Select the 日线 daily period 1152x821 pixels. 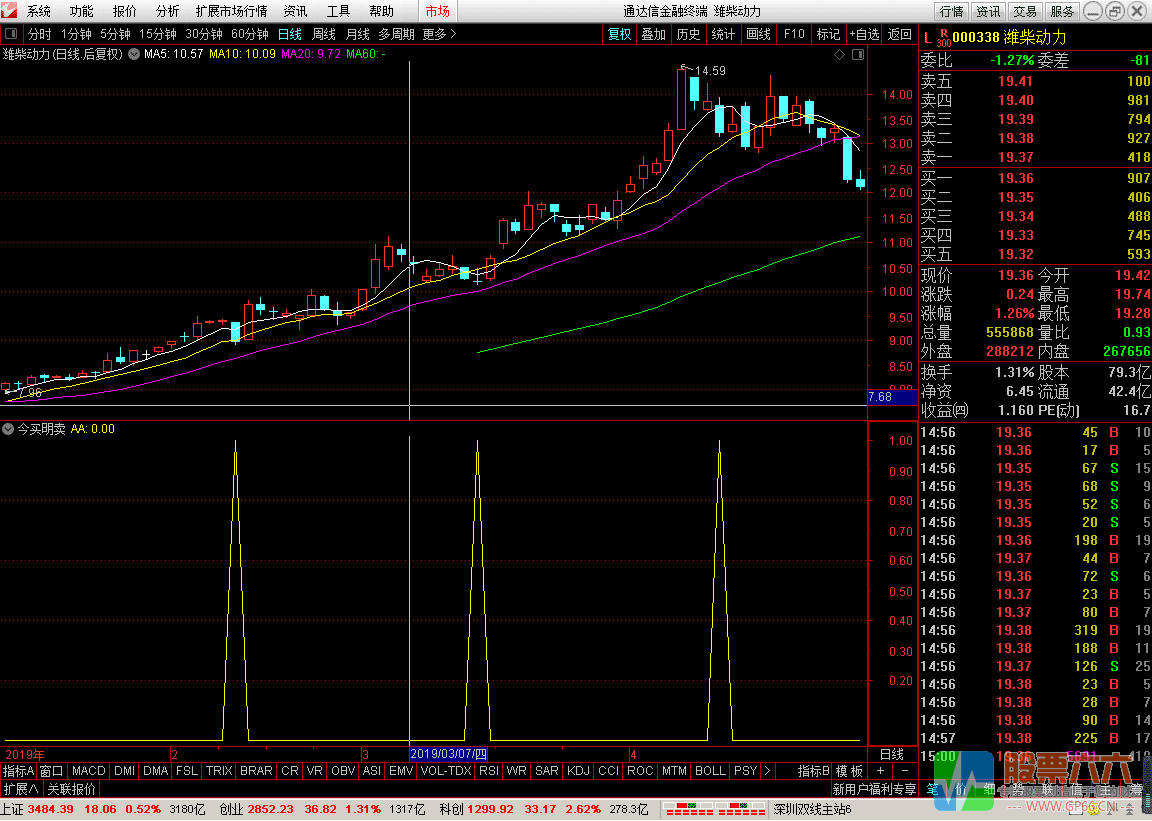(289, 34)
